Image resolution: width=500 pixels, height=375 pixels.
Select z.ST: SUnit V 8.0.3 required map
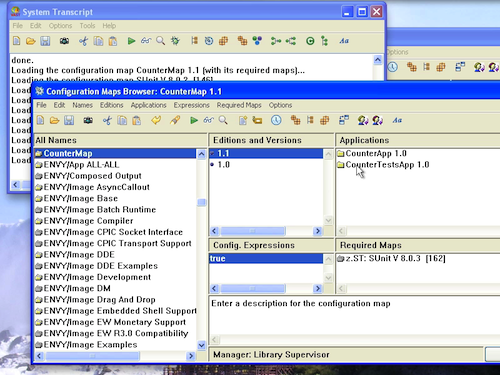click(391, 258)
